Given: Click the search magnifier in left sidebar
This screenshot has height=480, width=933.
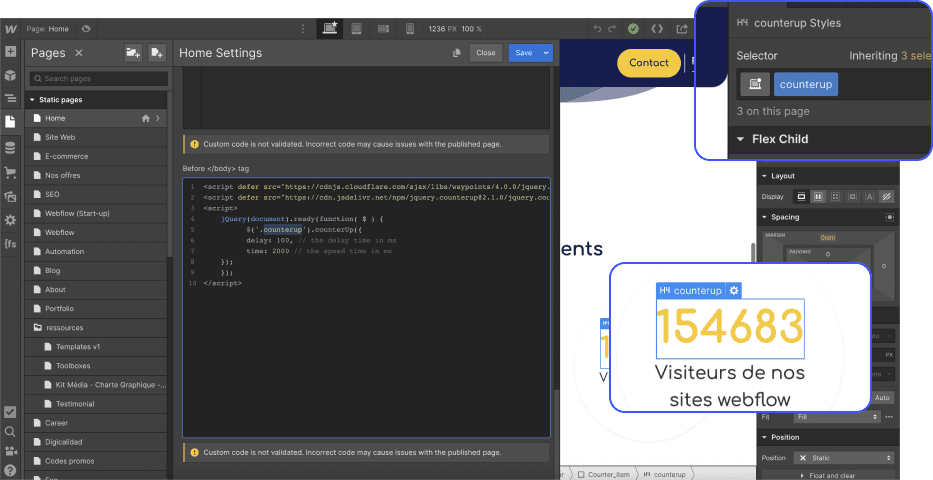Looking at the screenshot, I should (x=10, y=432).
